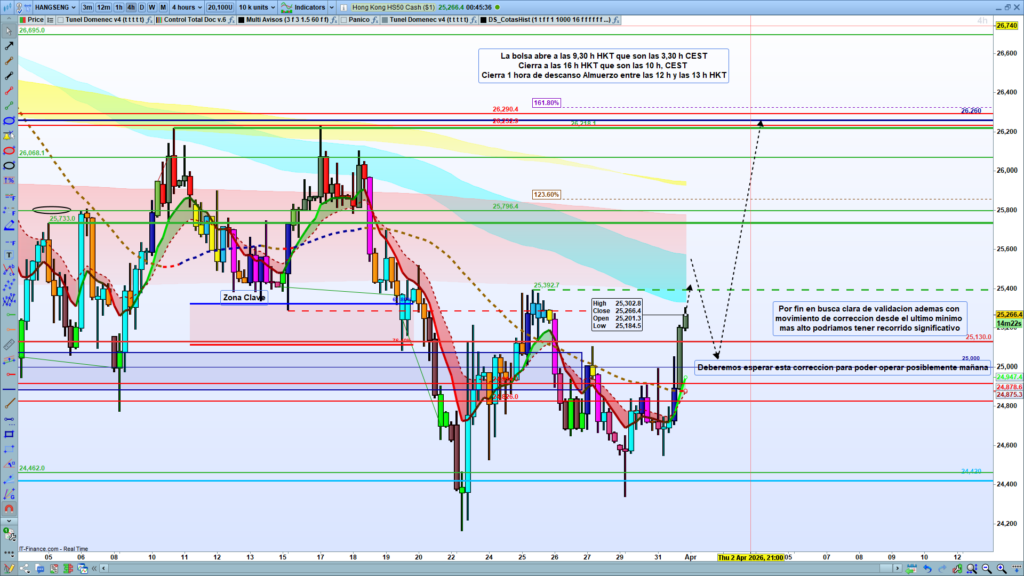Select the cursor pointer tool in left sidebar

tap(9, 31)
